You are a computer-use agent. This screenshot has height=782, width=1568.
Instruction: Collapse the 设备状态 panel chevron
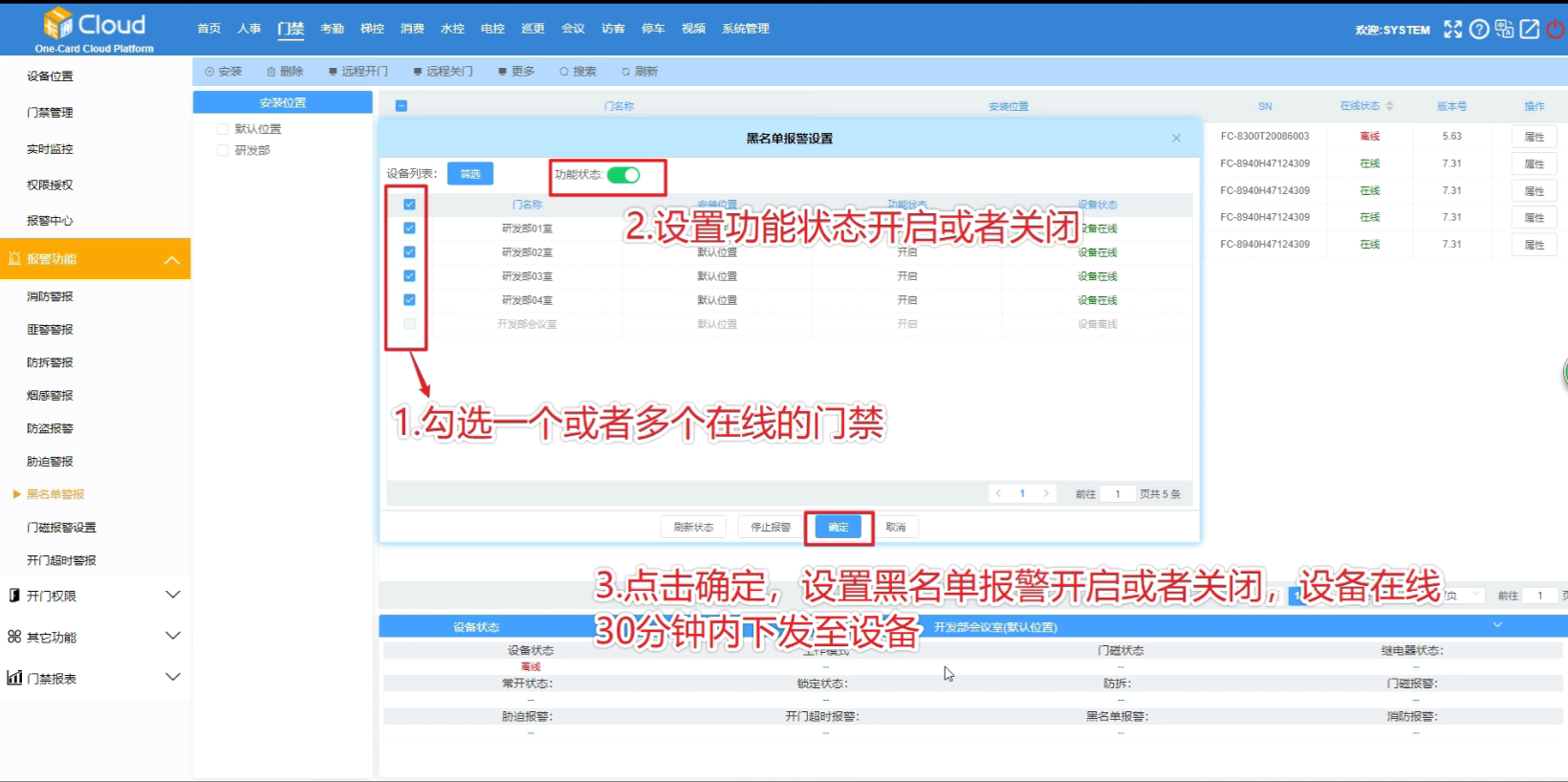point(1497,625)
